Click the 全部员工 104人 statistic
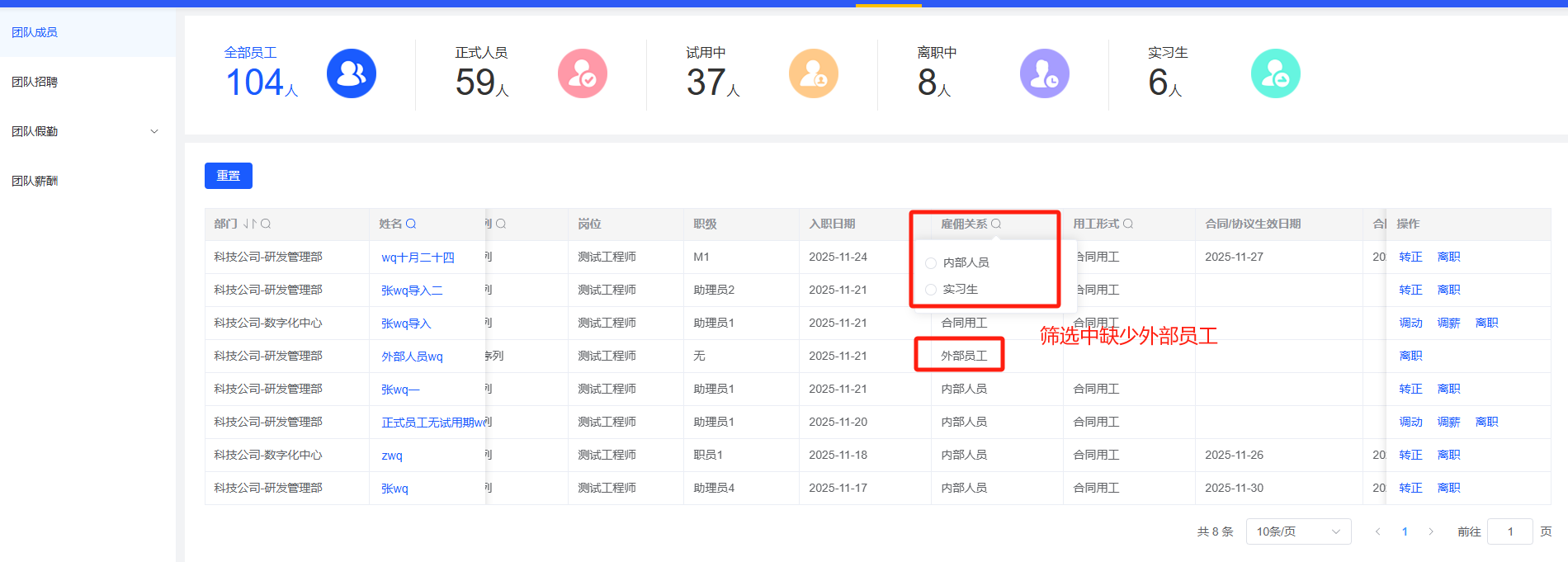The width and height of the screenshot is (1568, 562). tap(262, 73)
